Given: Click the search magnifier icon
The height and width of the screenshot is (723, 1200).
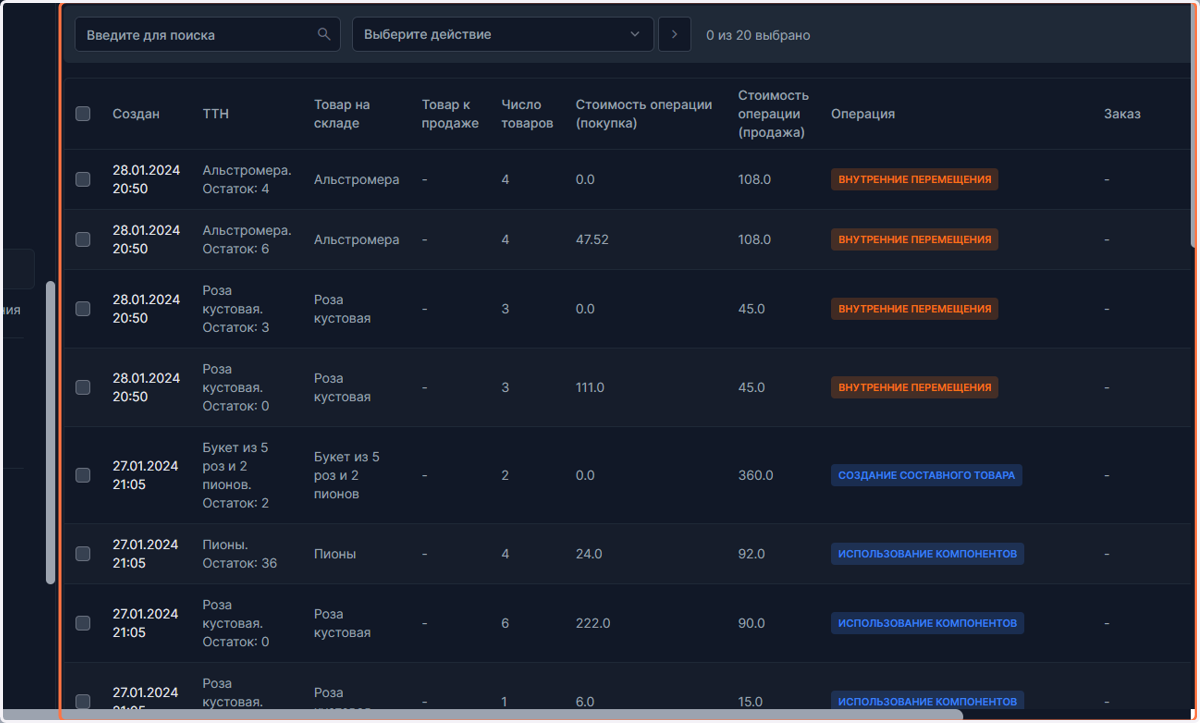Looking at the screenshot, I should pyautogui.click(x=324, y=34).
